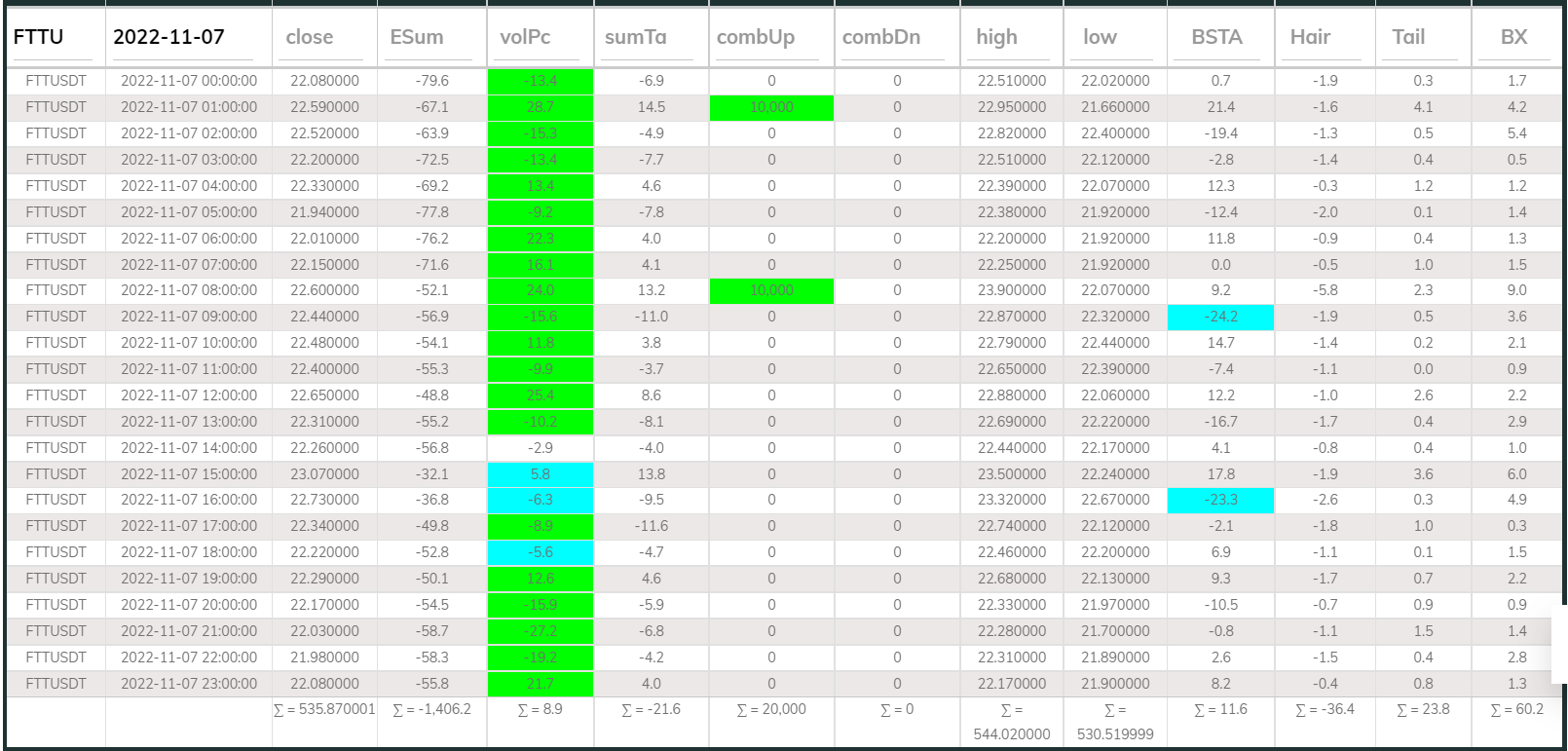This screenshot has width=1568, height=751.
Task: Select the 2022-11-07 01:00:00 timestamp cell
Action: click(189, 107)
